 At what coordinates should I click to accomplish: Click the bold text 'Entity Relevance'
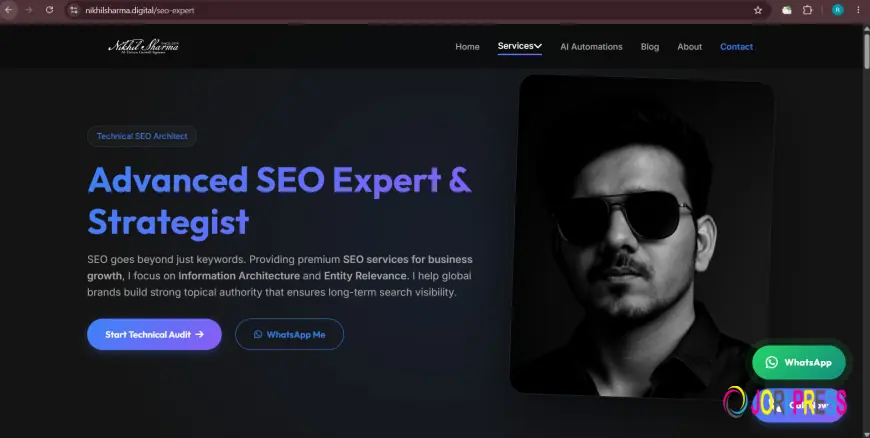[x=366, y=276]
